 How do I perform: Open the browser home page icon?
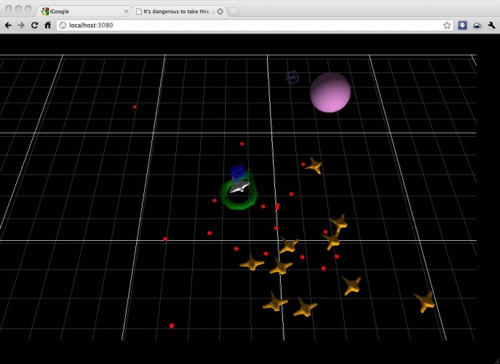[48, 25]
